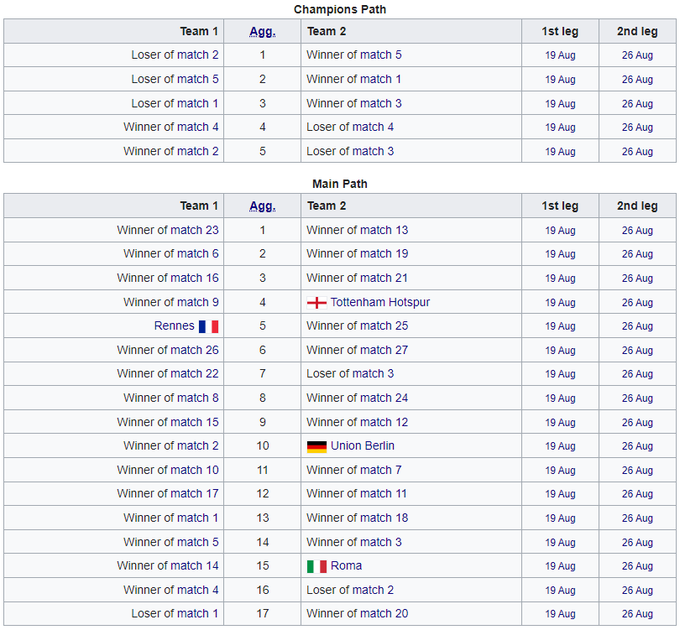Click 26 Aug in the Roma row

pos(637,567)
